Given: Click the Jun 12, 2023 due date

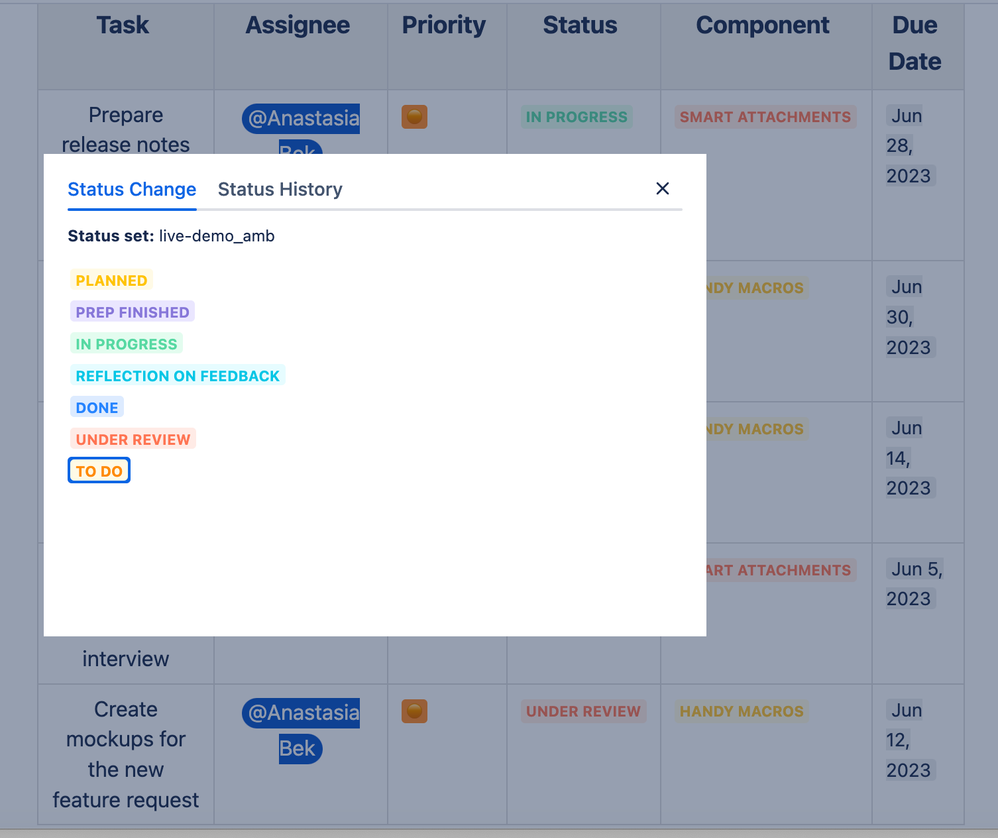Looking at the screenshot, I should point(909,740).
